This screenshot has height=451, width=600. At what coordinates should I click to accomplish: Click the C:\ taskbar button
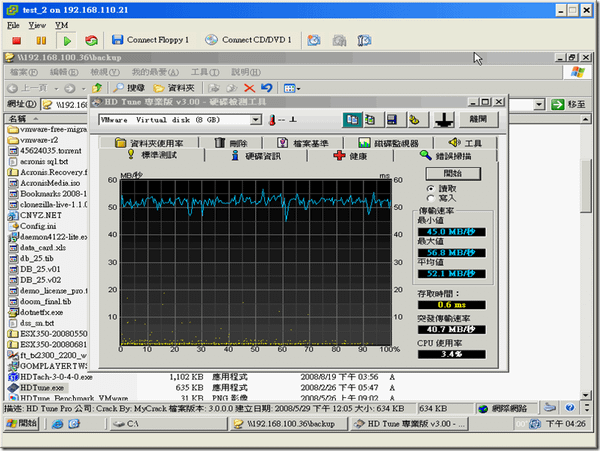click(168, 424)
